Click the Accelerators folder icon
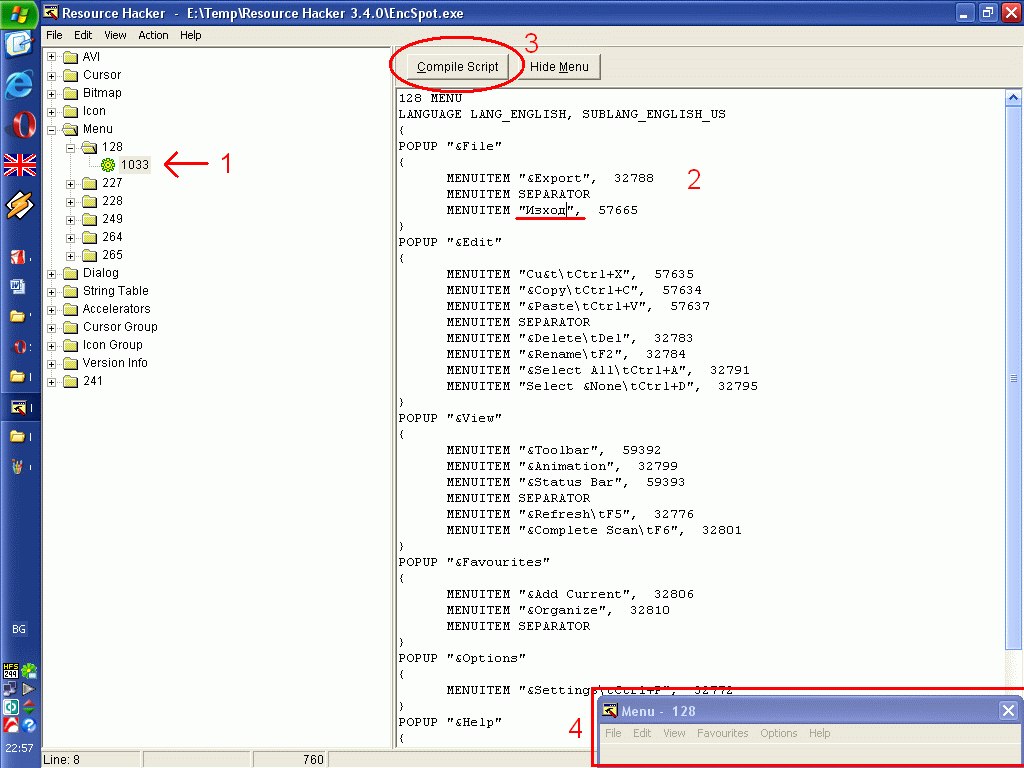This screenshot has height=768, width=1024. point(71,309)
